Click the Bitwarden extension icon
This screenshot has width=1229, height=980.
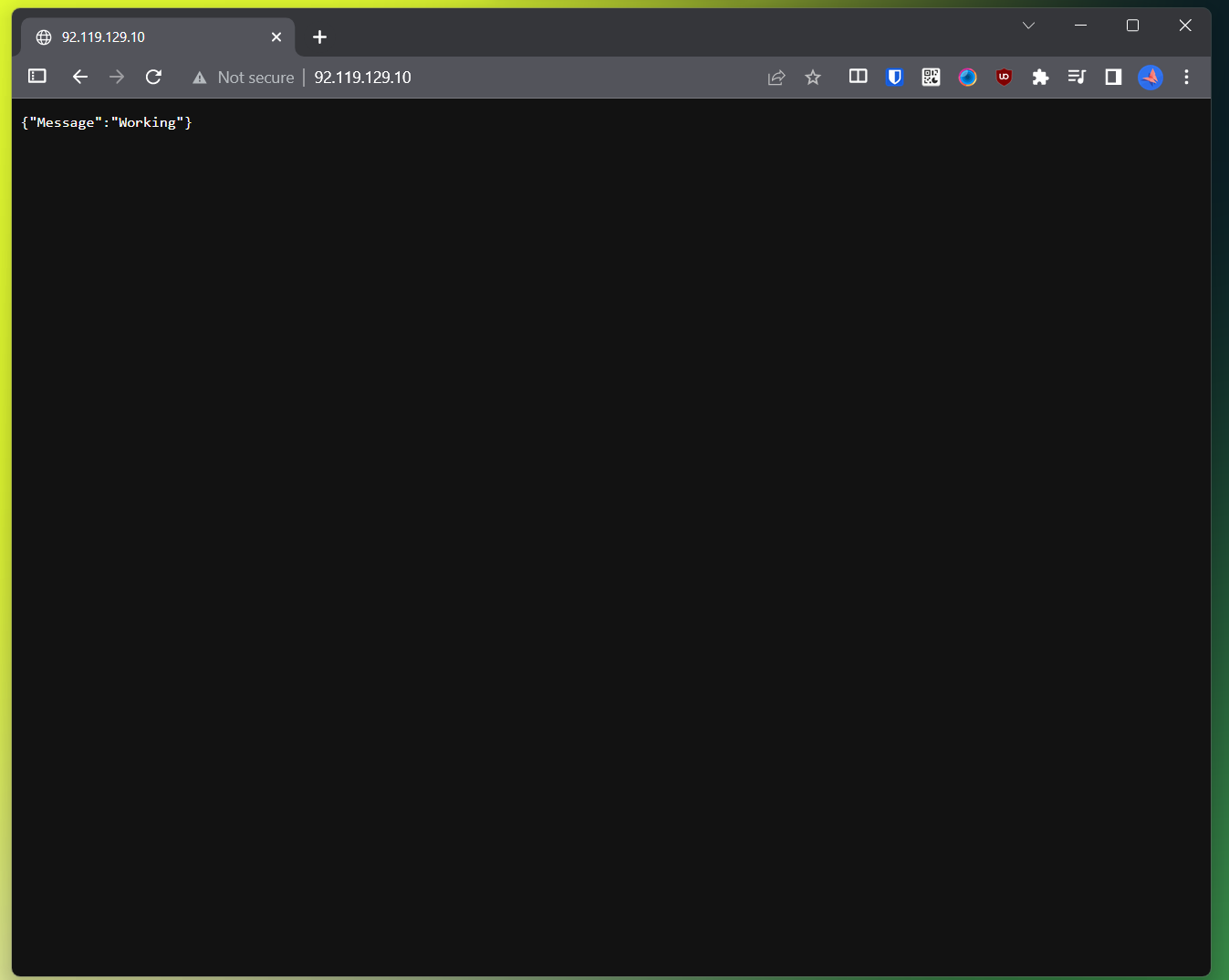894,78
